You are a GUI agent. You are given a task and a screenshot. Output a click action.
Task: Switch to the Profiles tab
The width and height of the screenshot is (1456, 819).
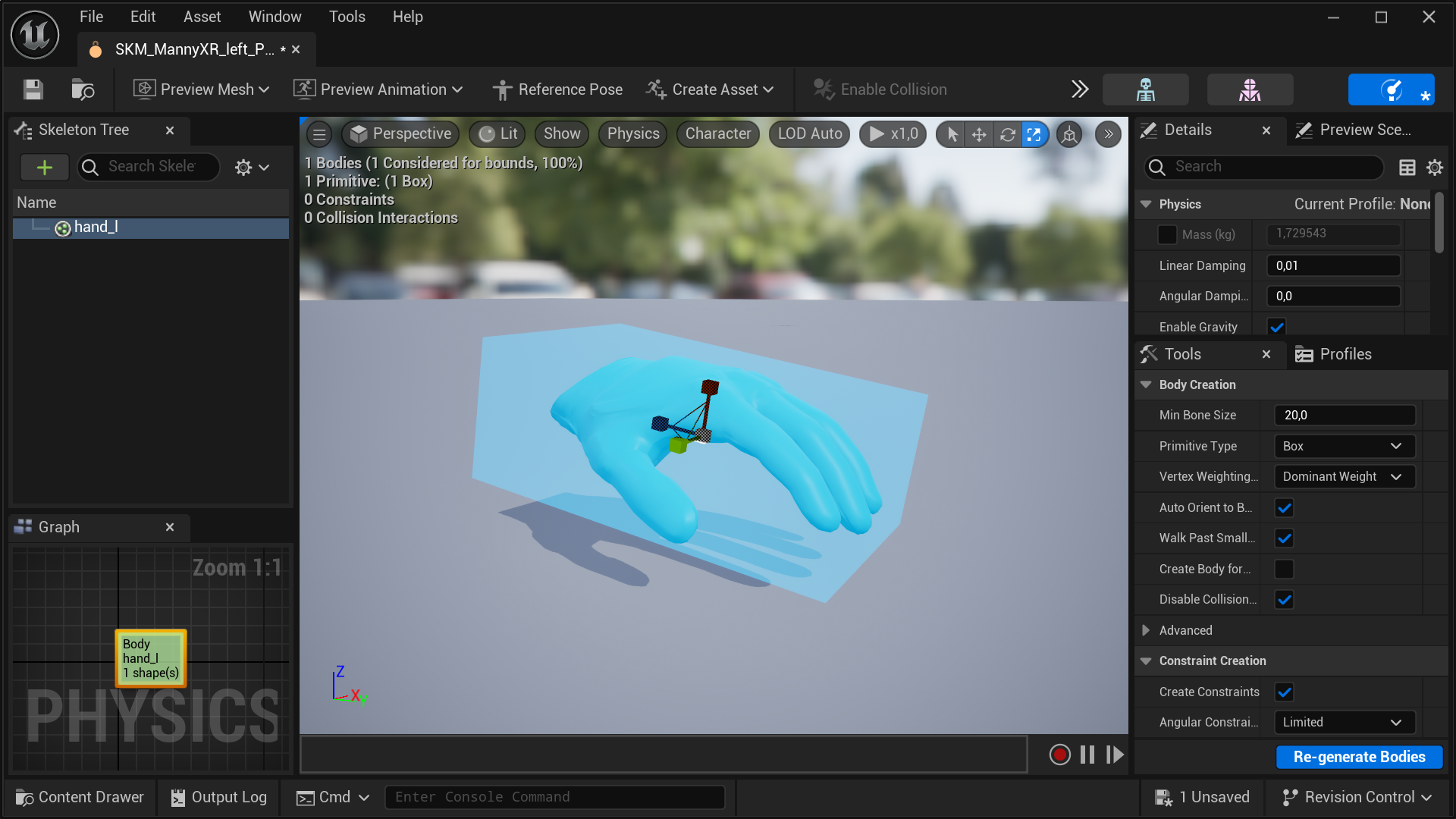click(x=1345, y=354)
